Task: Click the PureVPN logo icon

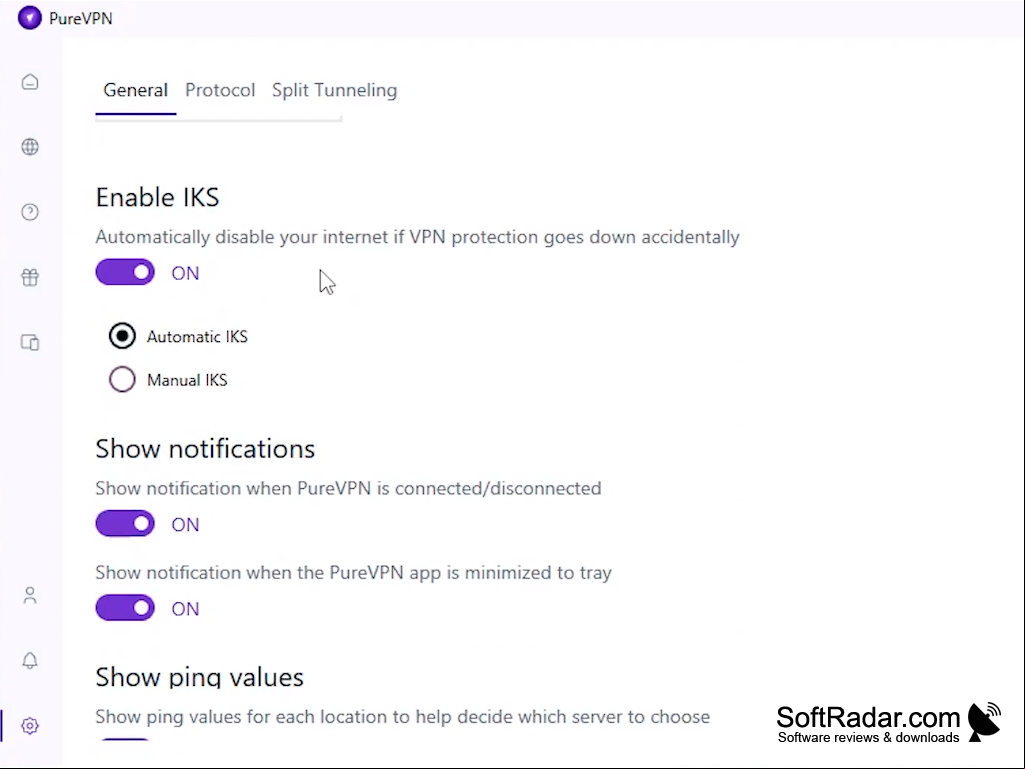Action: tap(29, 18)
